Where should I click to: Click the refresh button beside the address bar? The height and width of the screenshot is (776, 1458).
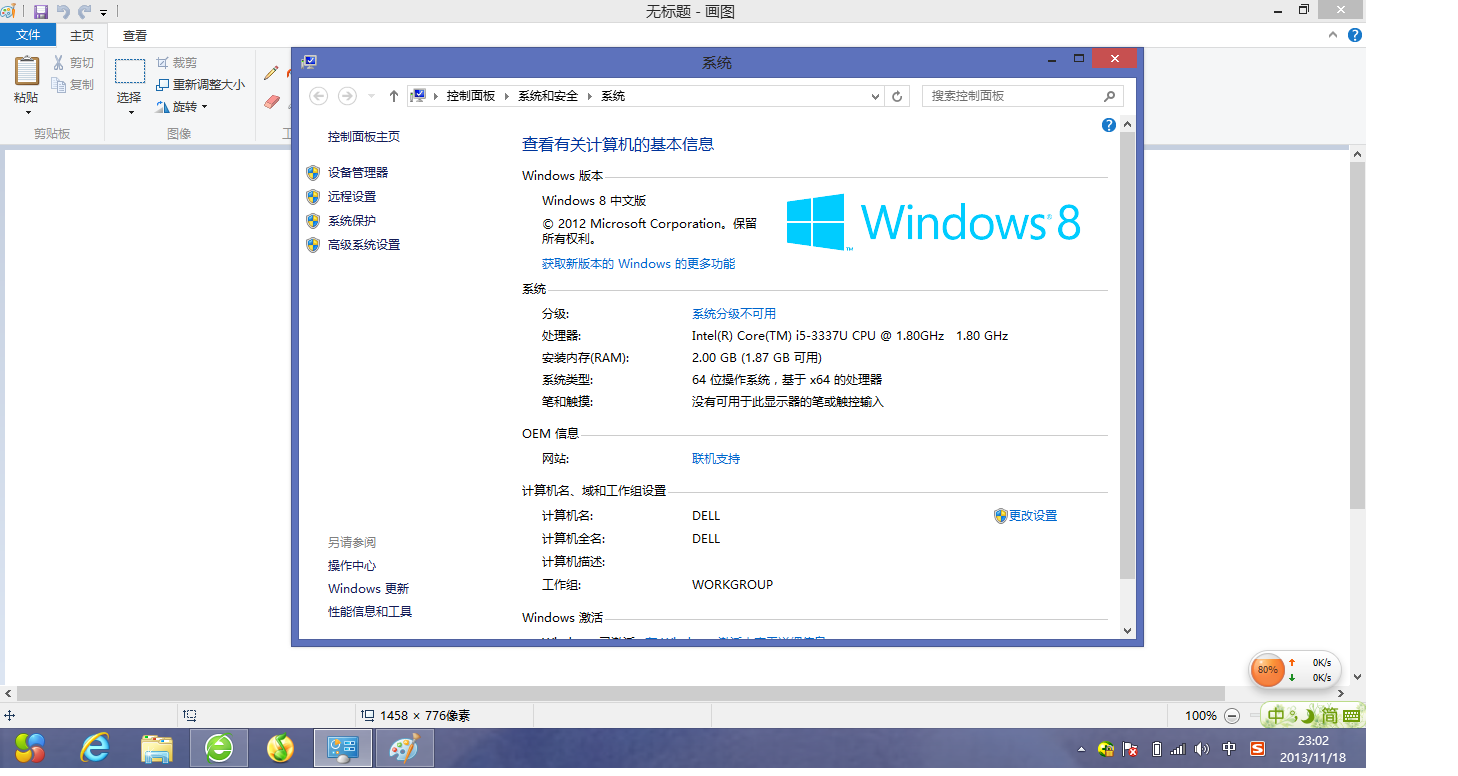897,96
